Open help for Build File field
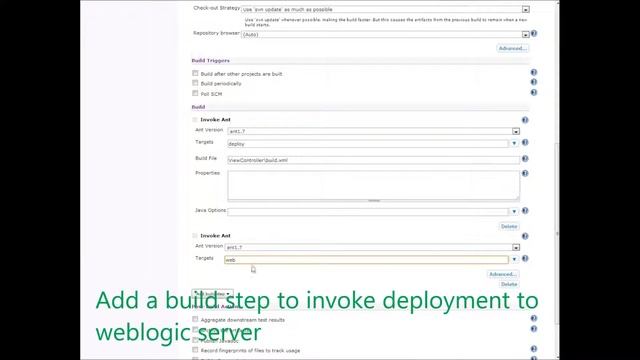640x360 pixels. click(525, 158)
